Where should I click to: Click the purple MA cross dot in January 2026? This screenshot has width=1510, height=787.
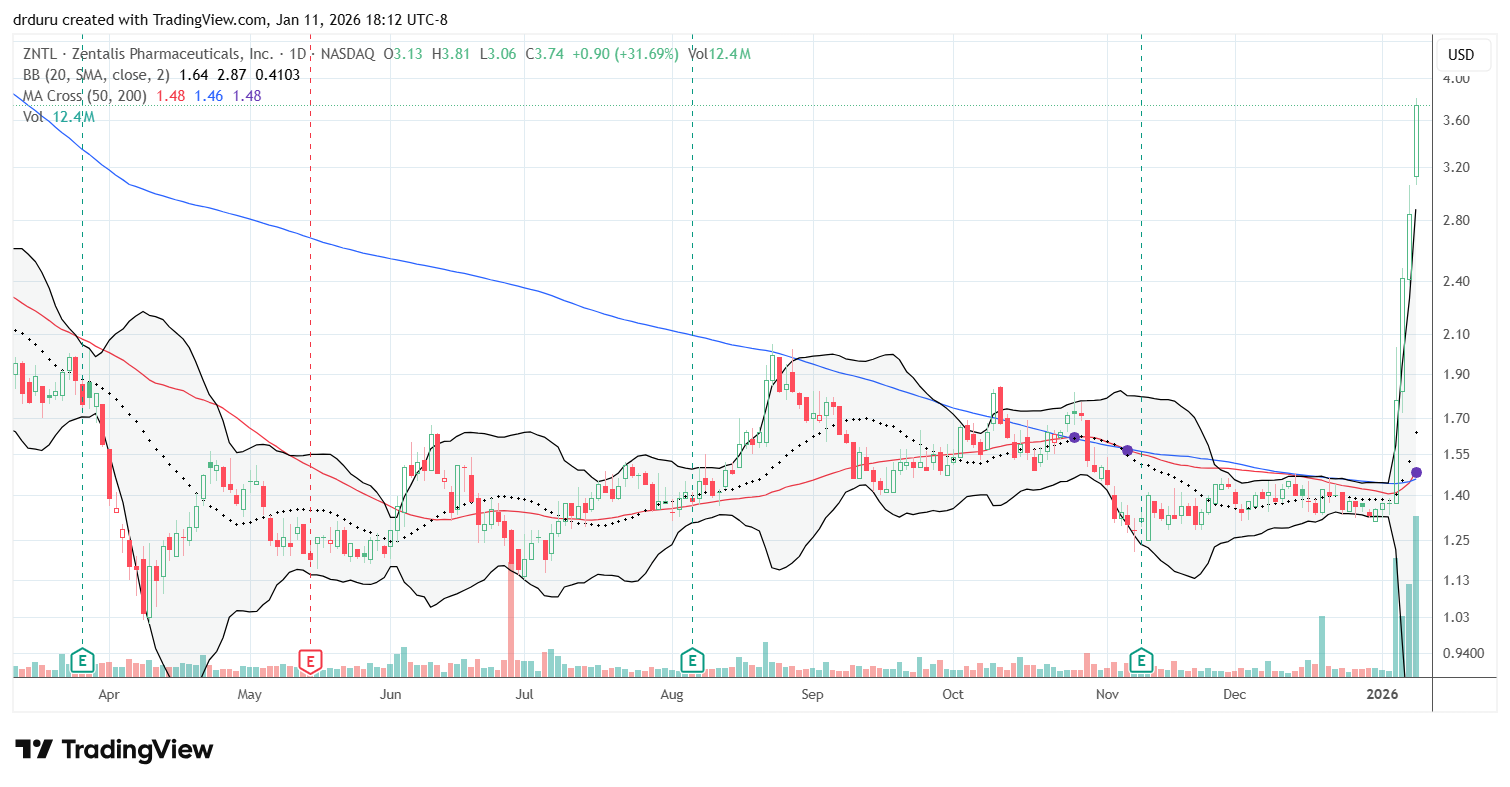pos(1415,472)
